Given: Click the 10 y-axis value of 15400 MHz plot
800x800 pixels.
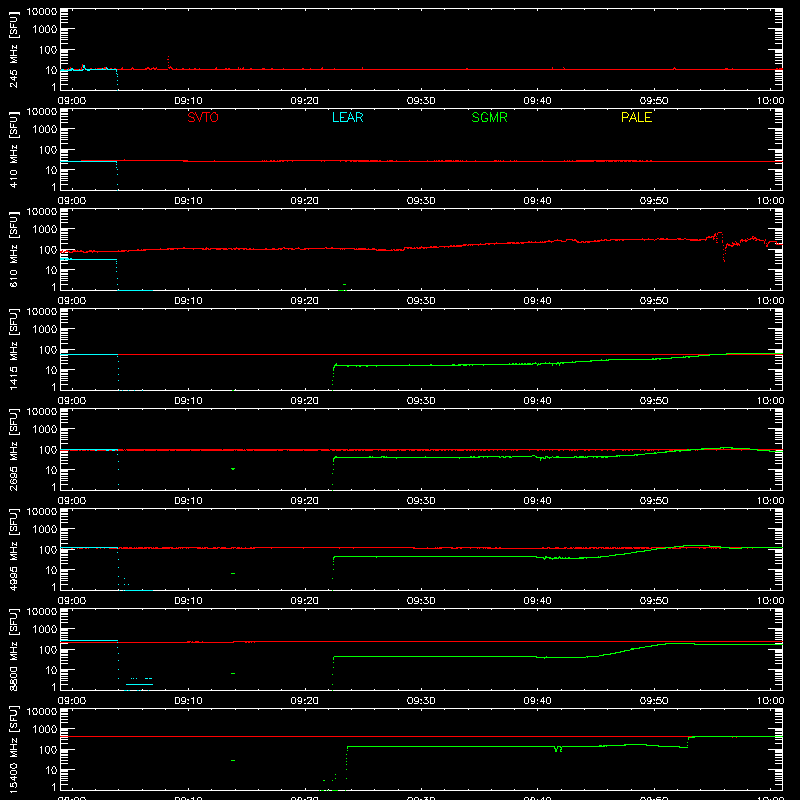Looking at the screenshot, I should [x=51, y=770].
